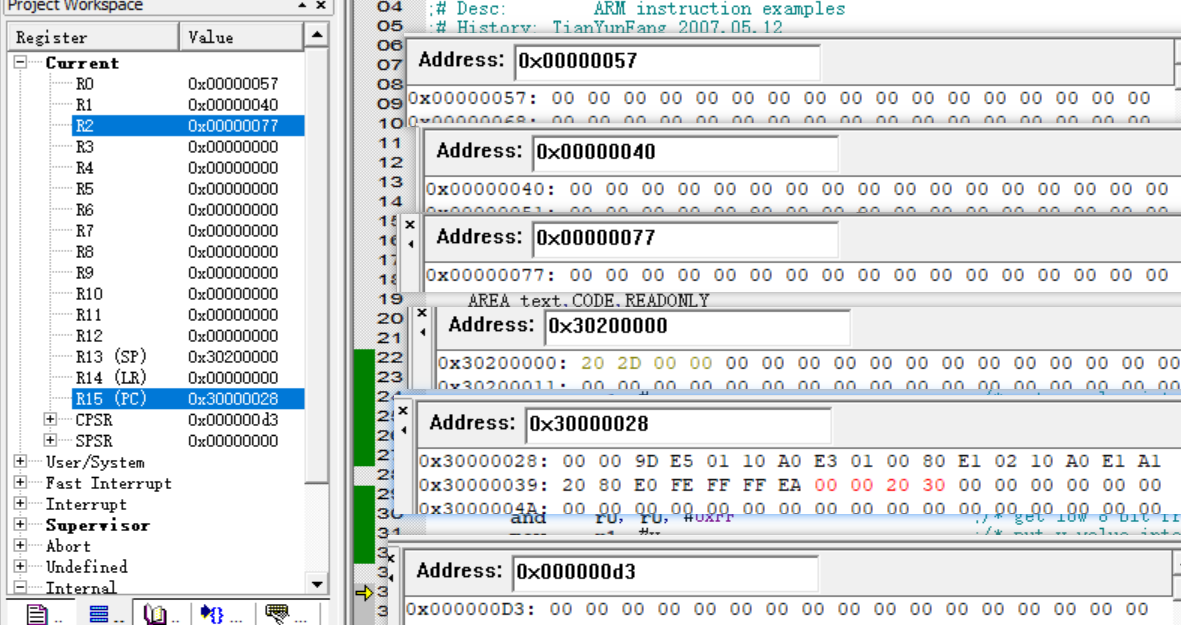Select the R7 register row

point(188,230)
